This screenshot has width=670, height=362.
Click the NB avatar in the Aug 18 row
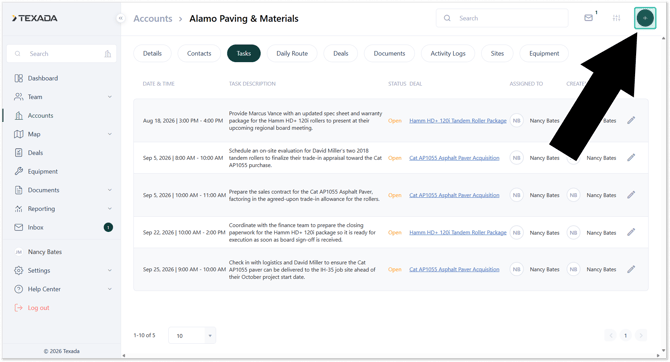pos(517,121)
